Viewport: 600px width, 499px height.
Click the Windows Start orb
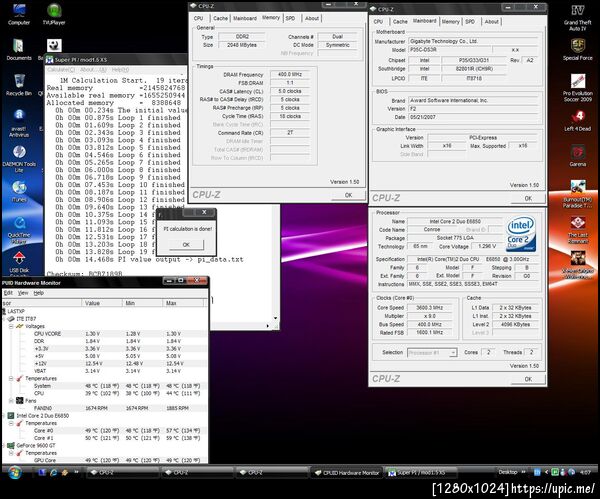[14, 473]
